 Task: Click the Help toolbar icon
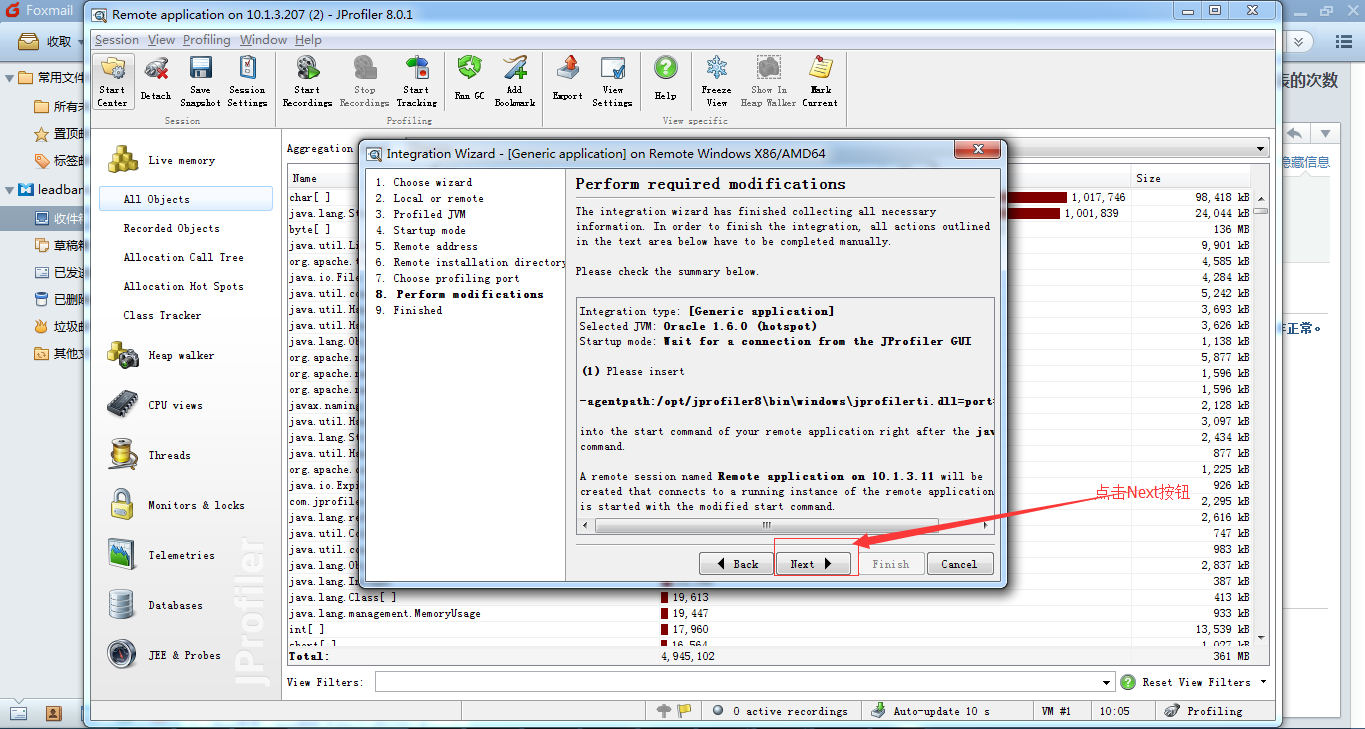[x=665, y=80]
